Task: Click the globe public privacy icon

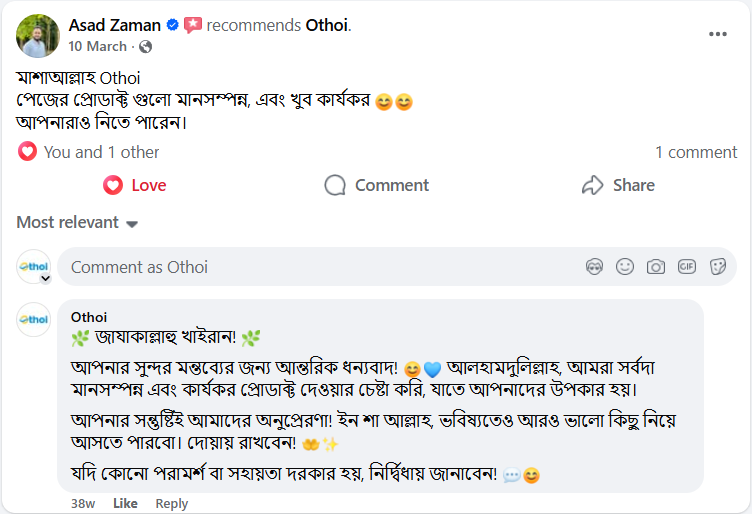Action: [146, 47]
